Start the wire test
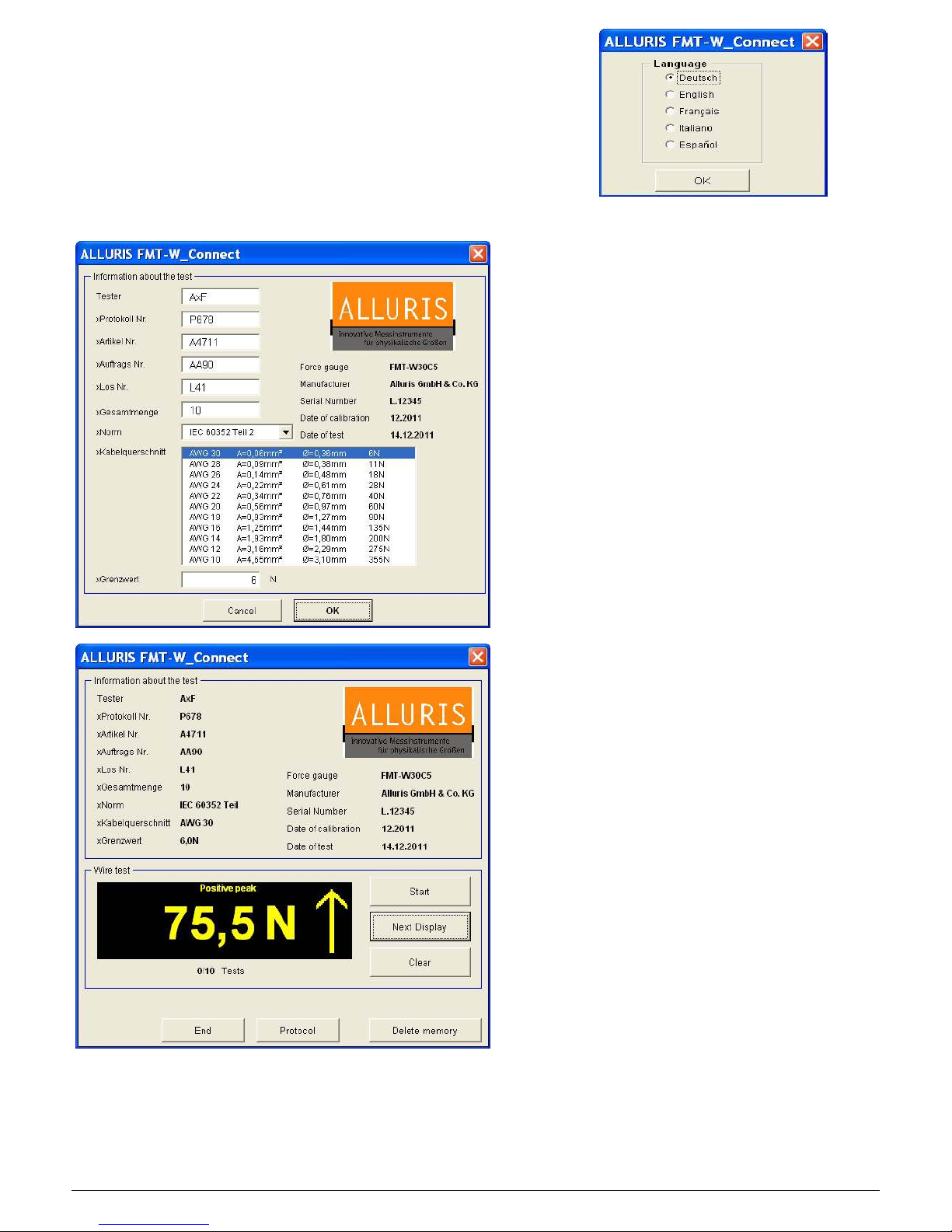952x1232 pixels. tap(420, 892)
